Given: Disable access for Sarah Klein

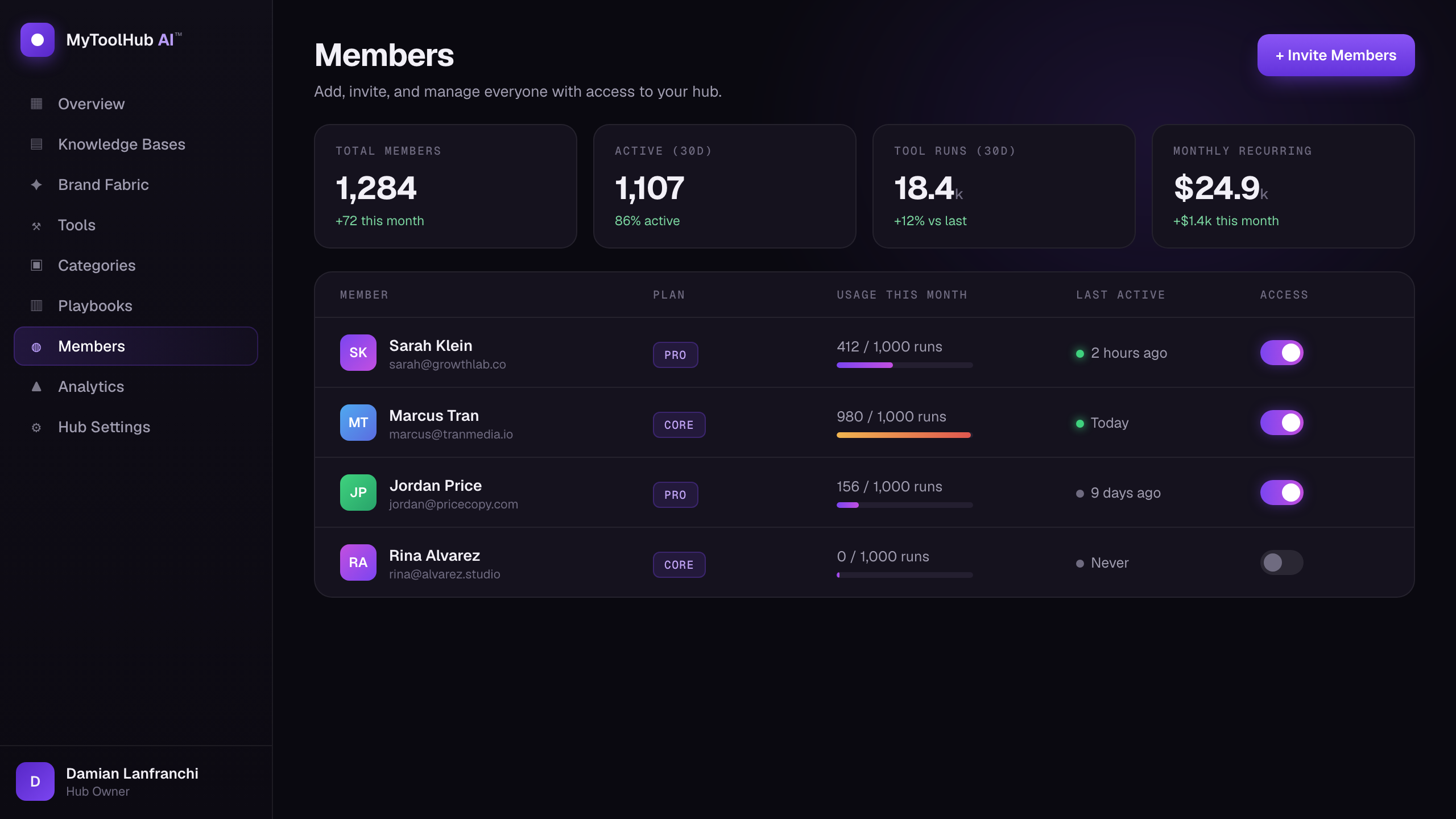Looking at the screenshot, I should [x=1282, y=353].
